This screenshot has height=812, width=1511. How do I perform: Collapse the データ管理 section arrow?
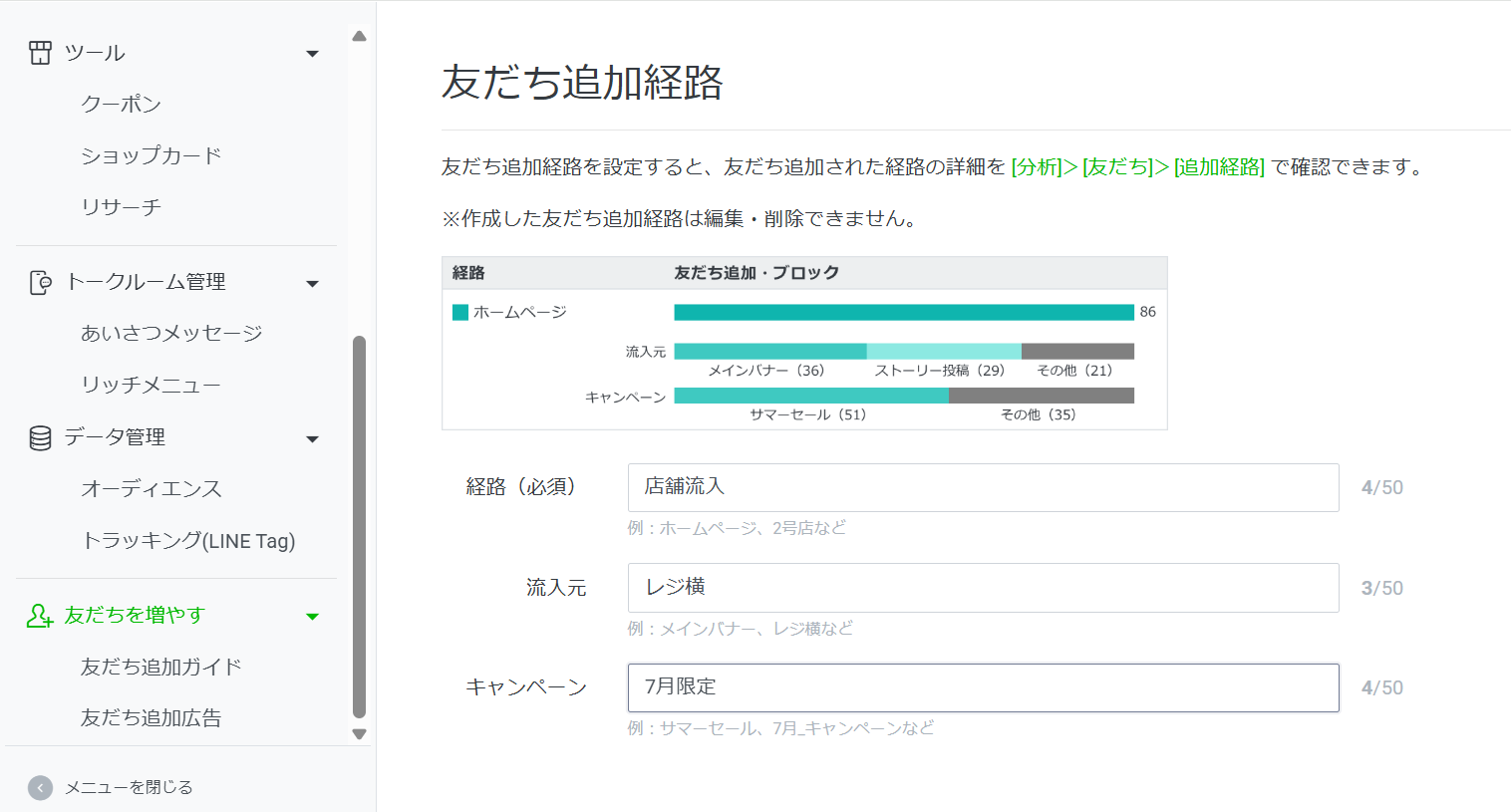pos(312,439)
